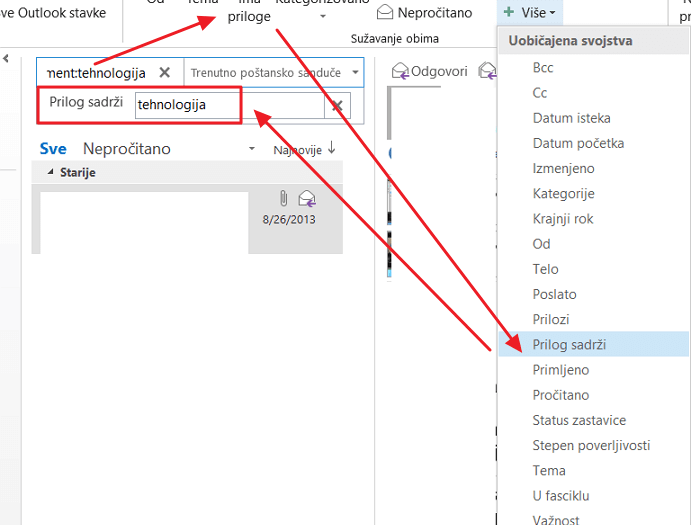
Task: Click the replied envelope icon on message
Action: click(307, 199)
